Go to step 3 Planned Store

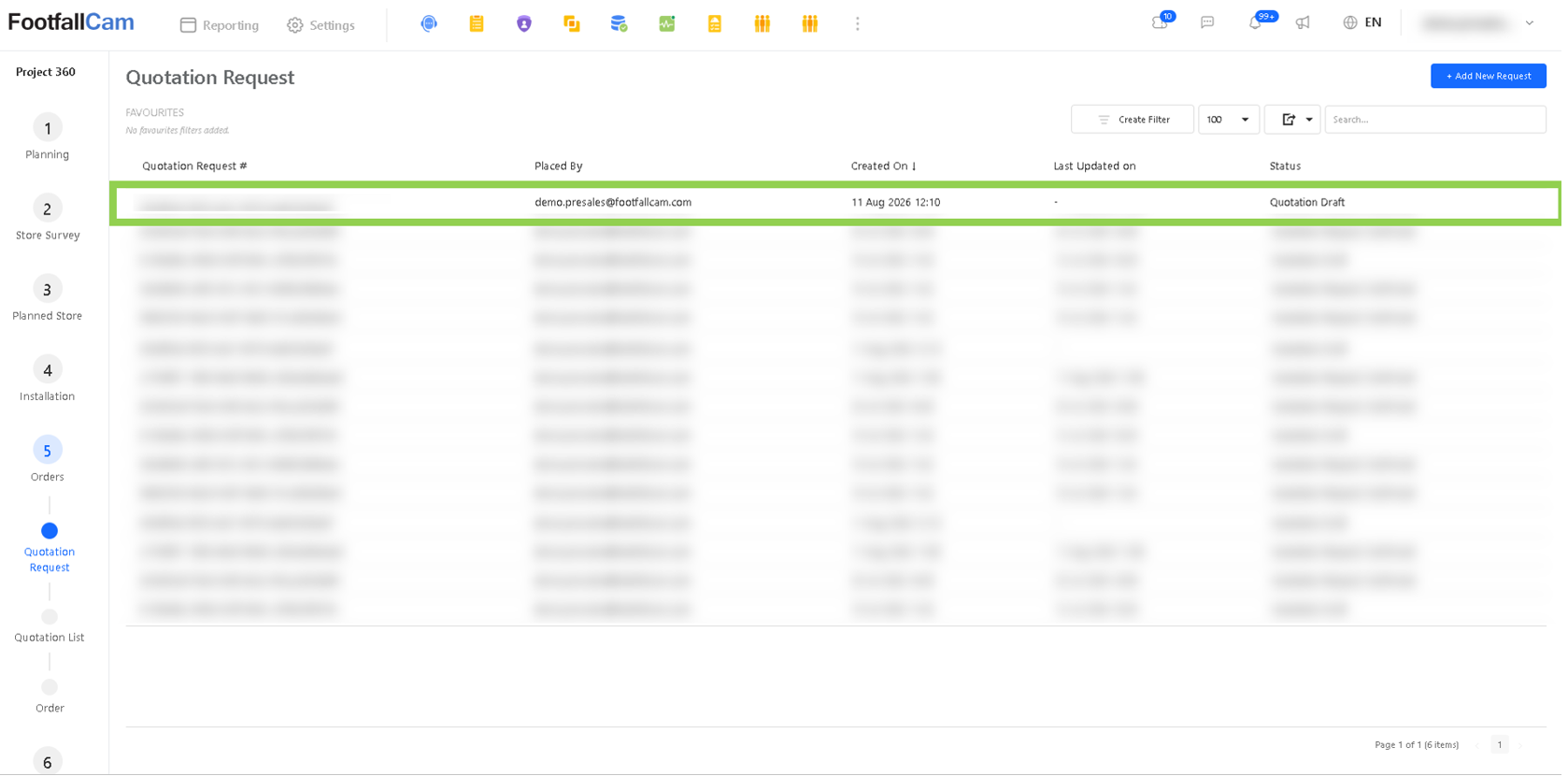[48, 297]
